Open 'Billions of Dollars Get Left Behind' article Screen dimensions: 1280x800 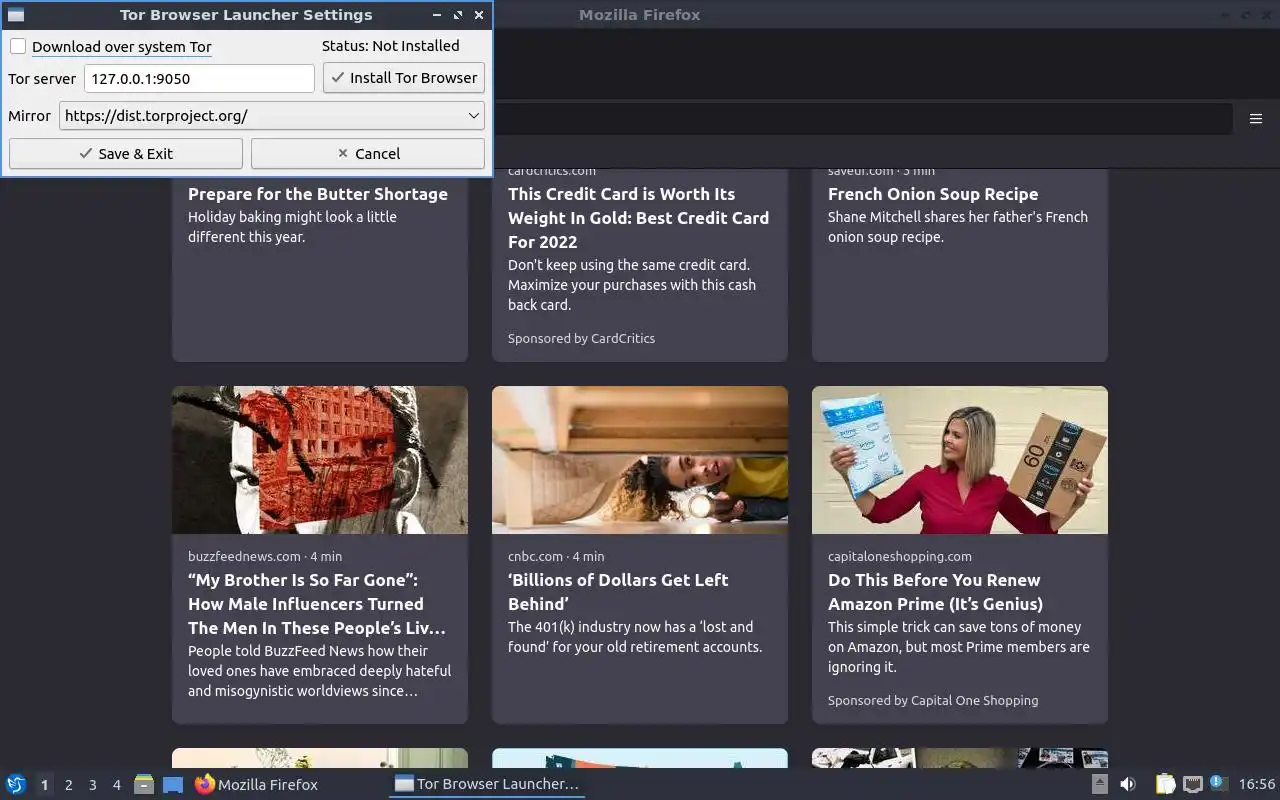[618, 592]
